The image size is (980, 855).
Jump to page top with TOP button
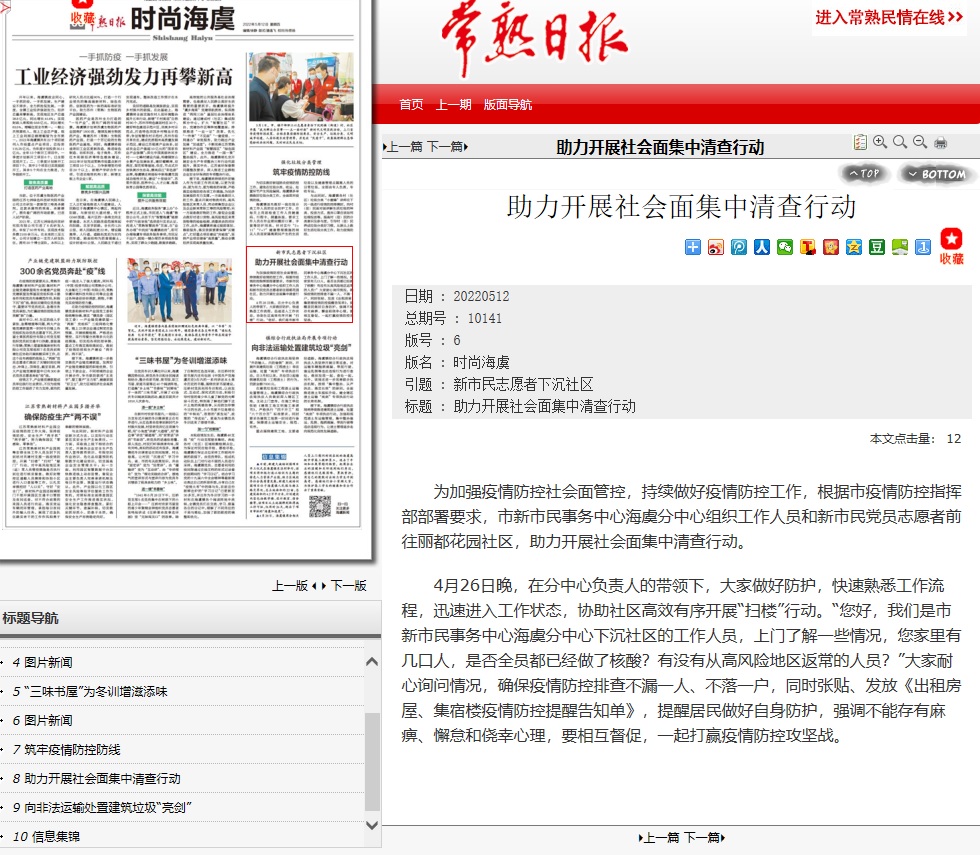(x=864, y=174)
